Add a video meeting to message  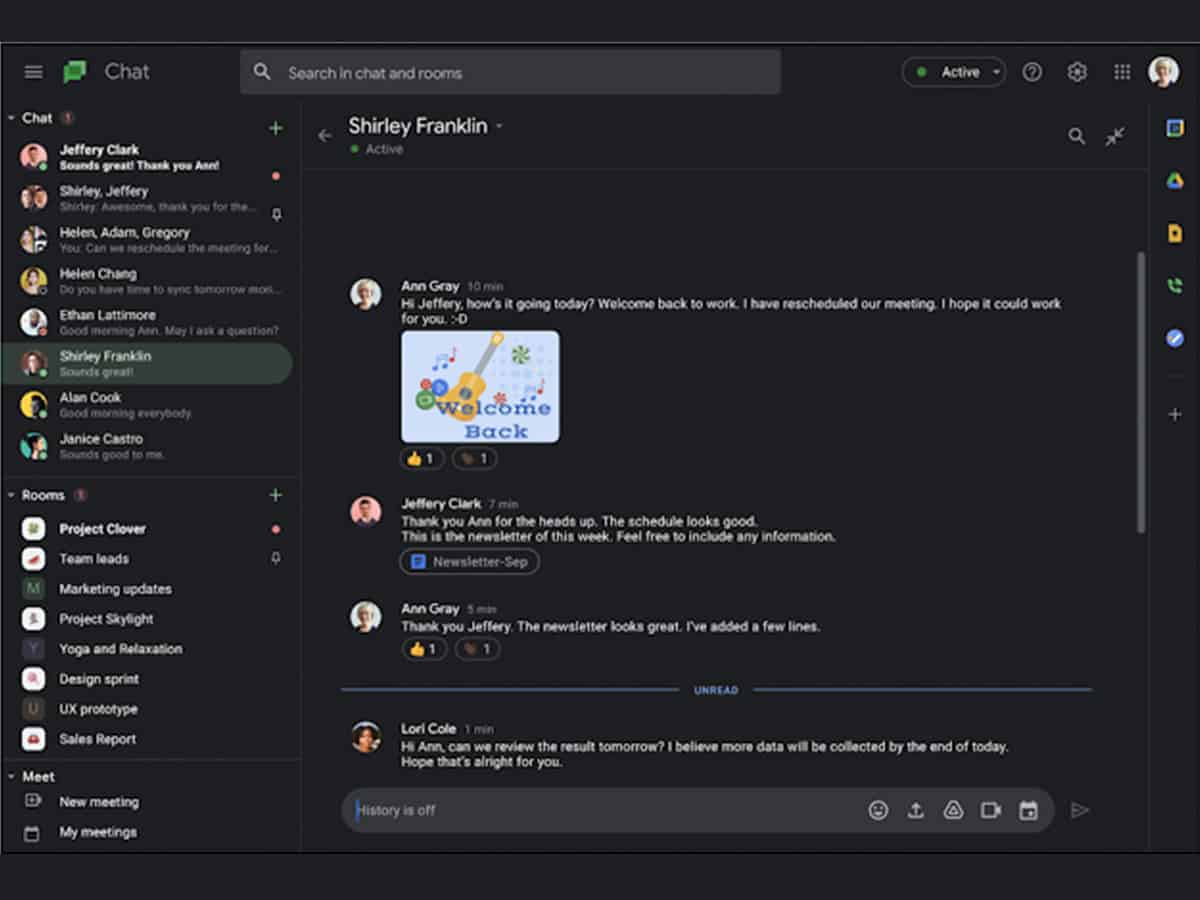click(991, 810)
